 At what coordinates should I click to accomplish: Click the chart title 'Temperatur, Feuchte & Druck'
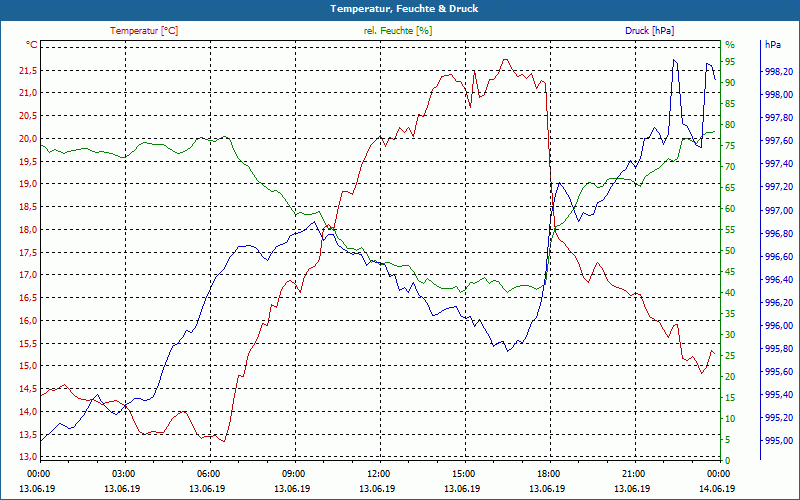coord(404,9)
